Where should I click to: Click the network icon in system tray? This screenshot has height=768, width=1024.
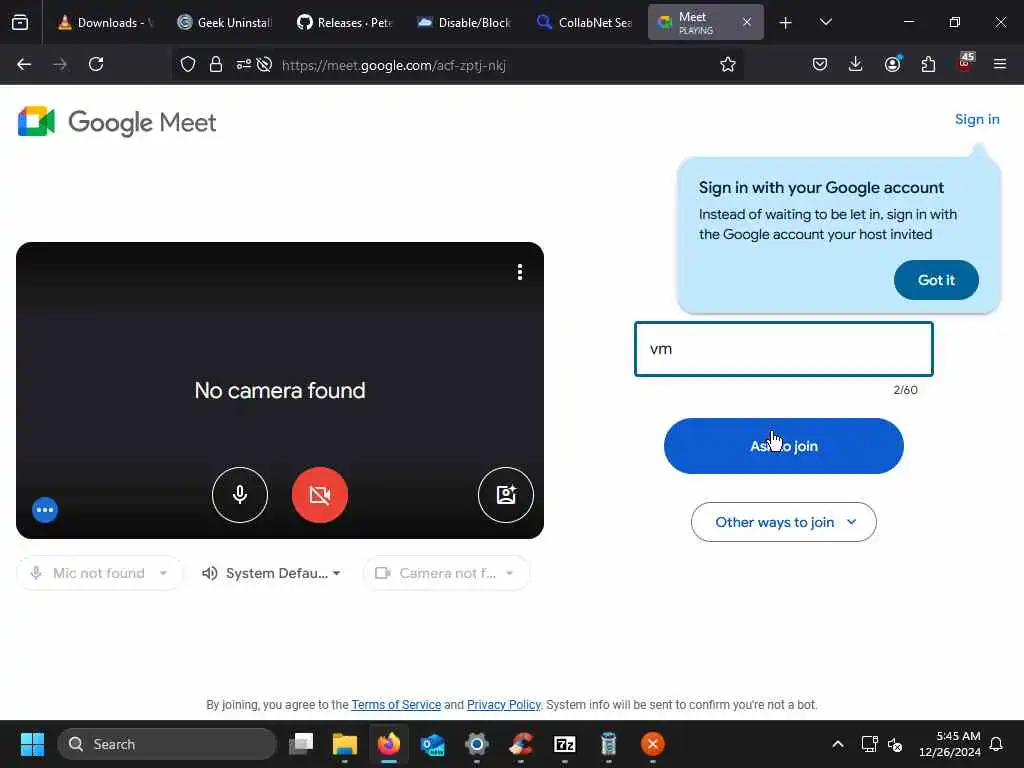coord(869,744)
